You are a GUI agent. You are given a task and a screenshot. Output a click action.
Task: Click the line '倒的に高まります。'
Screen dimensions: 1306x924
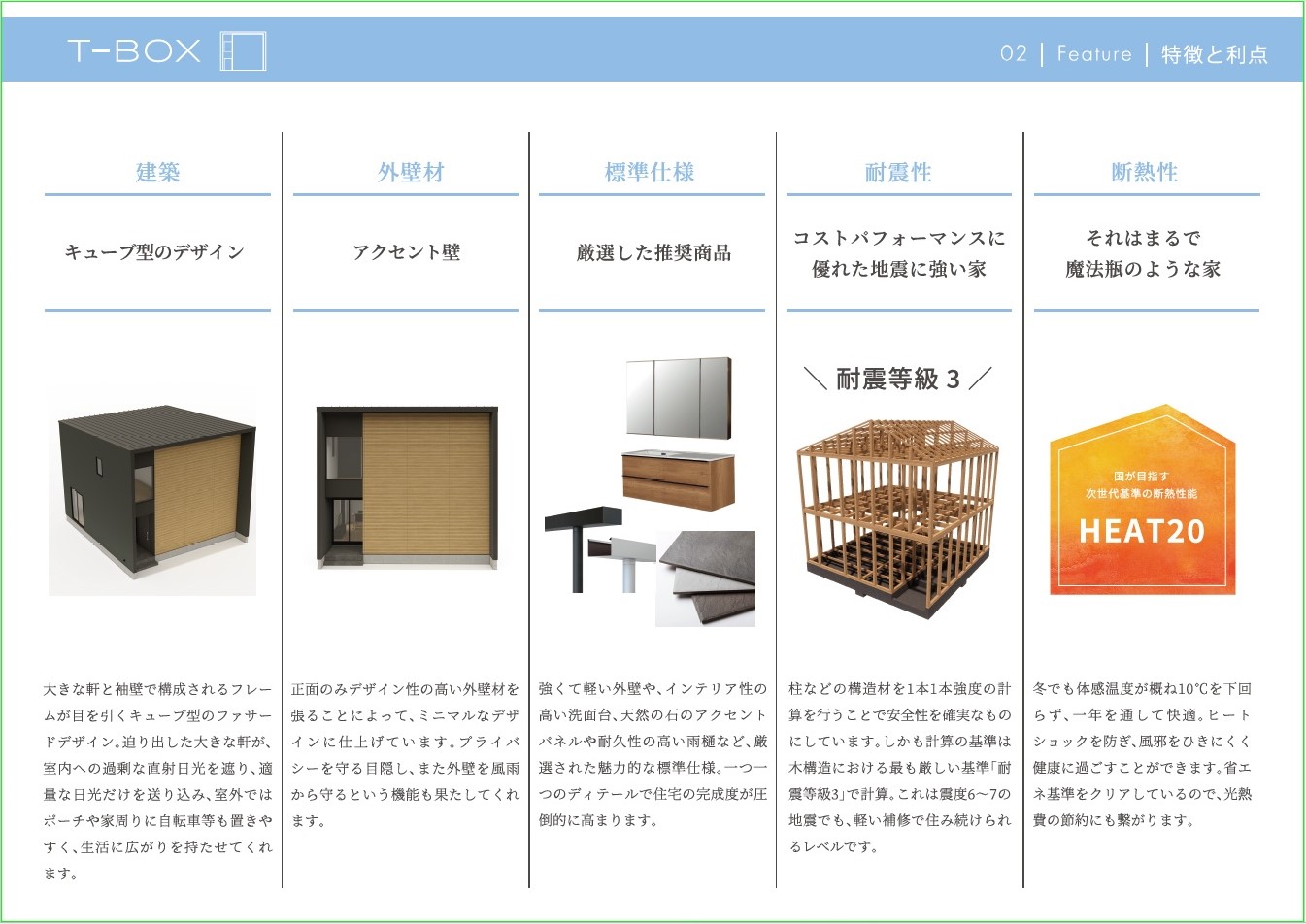tap(598, 820)
